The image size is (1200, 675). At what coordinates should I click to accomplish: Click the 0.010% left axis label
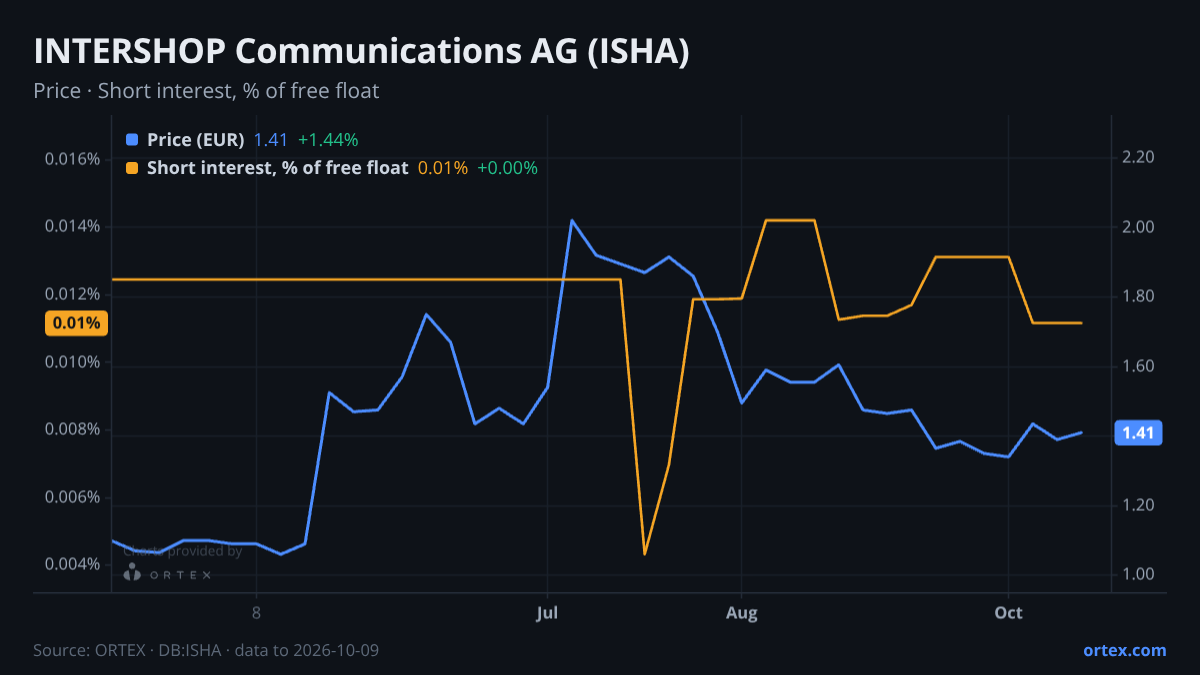(72, 362)
